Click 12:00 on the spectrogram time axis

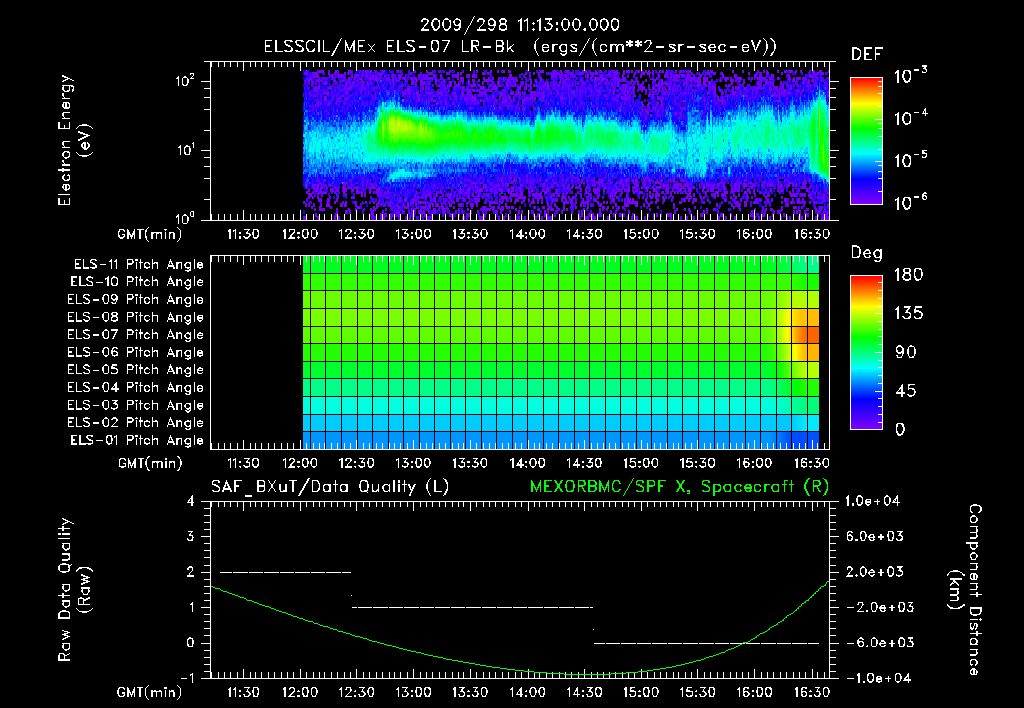[300, 234]
